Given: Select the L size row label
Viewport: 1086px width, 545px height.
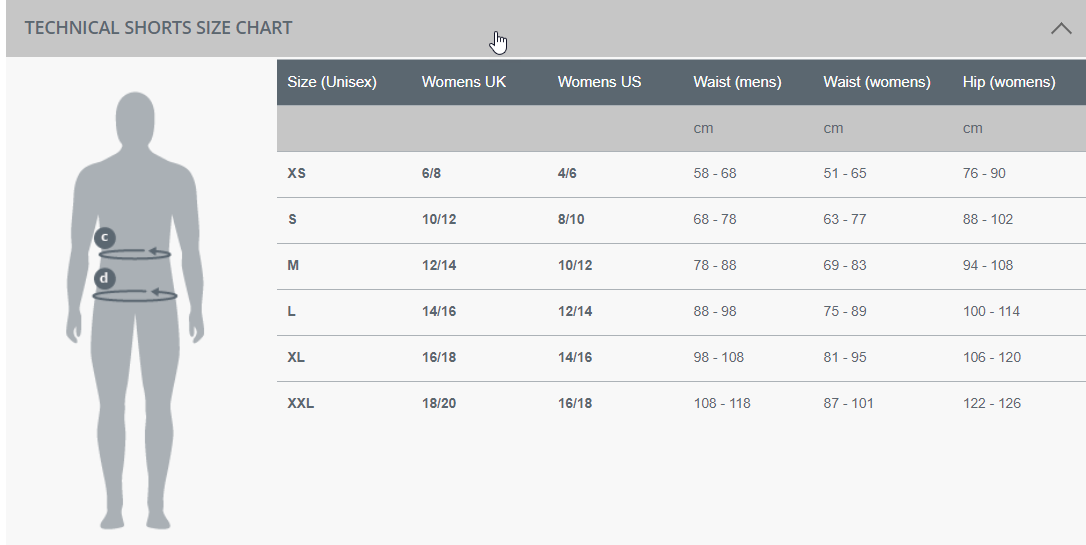Looking at the screenshot, I should (292, 312).
